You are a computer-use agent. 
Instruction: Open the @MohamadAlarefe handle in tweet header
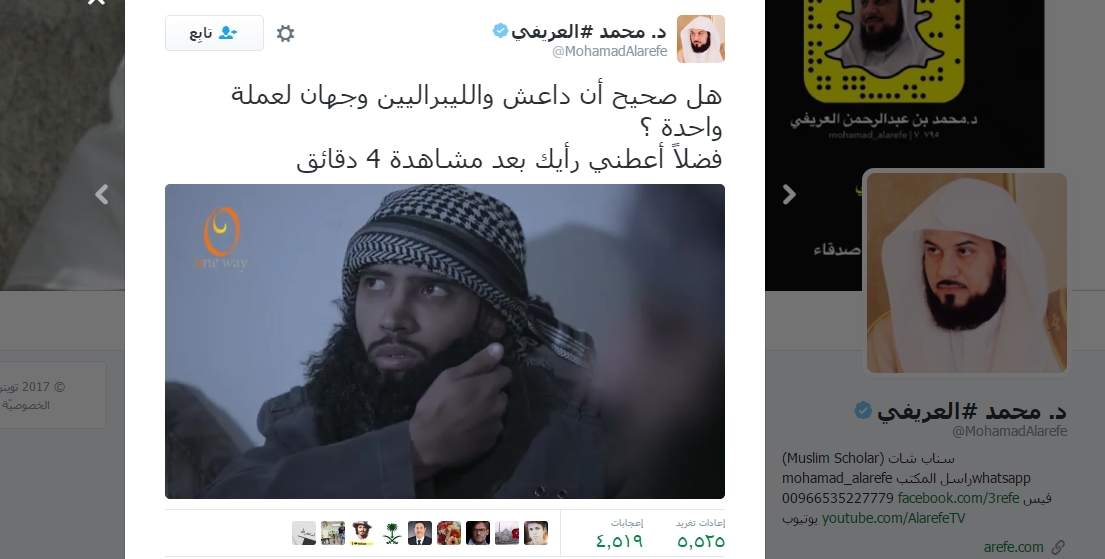(x=610, y=51)
